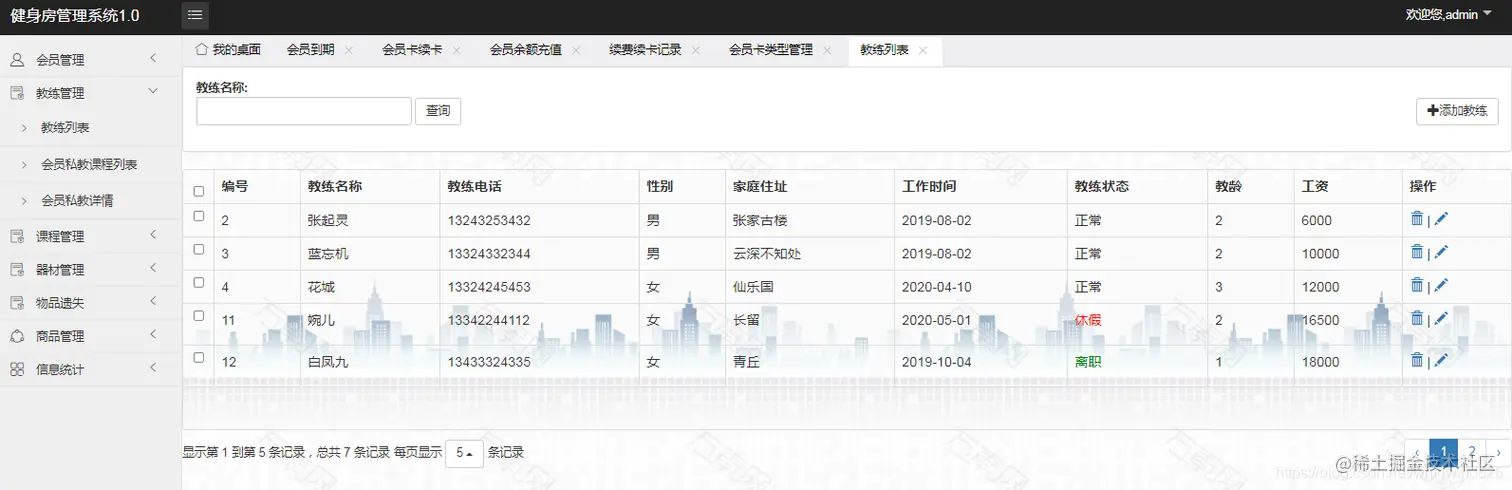Expand the 商品管理 sidebar menu
Viewport: 1512px width, 490px height.
(153, 335)
